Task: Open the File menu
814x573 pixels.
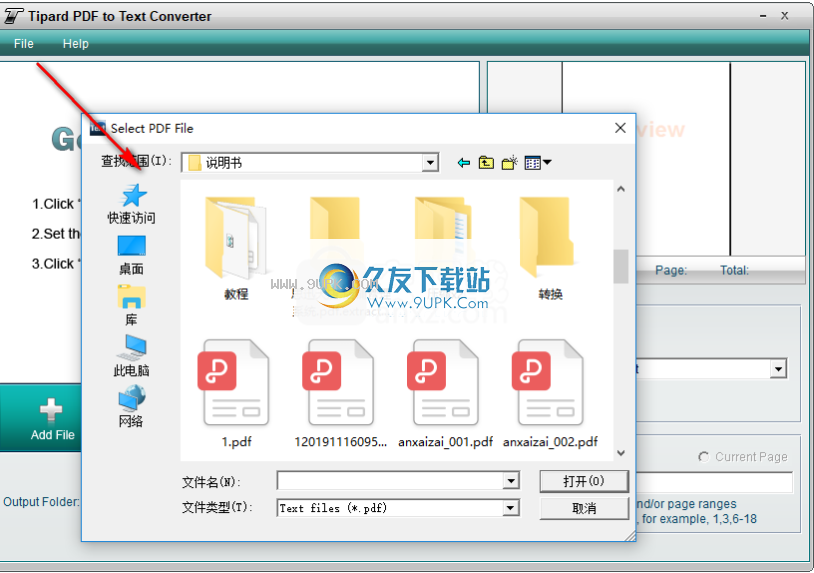Action: [x=24, y=44]
